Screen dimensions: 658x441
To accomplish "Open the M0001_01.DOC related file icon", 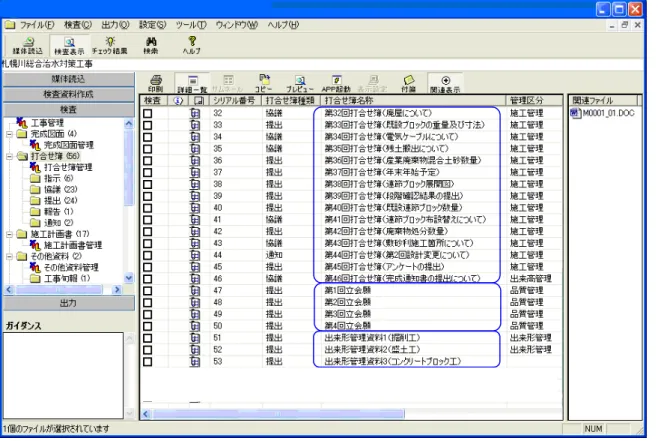I will coord(575,113).
